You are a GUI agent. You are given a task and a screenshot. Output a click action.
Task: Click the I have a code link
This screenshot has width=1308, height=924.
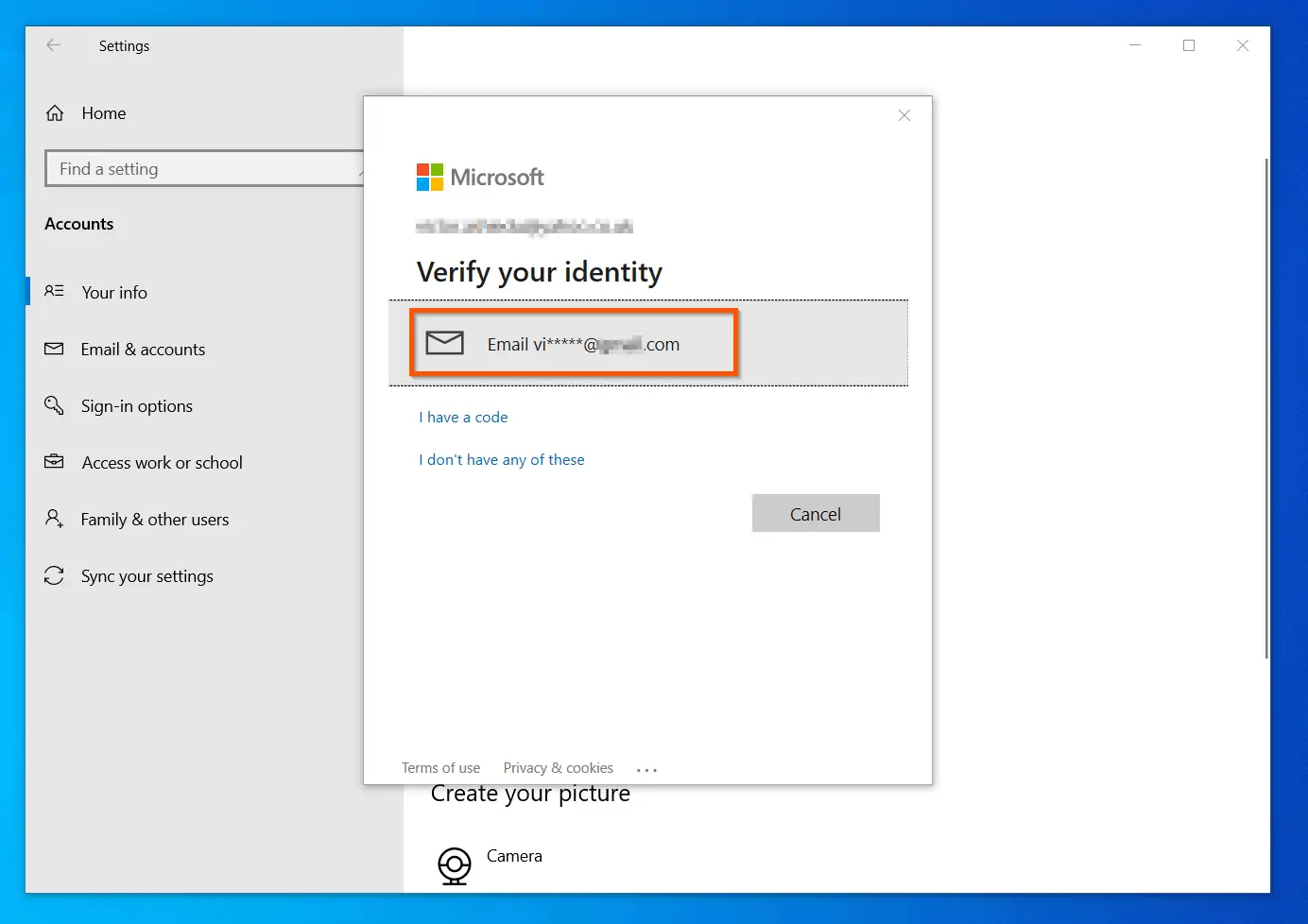tap(463, 418)
